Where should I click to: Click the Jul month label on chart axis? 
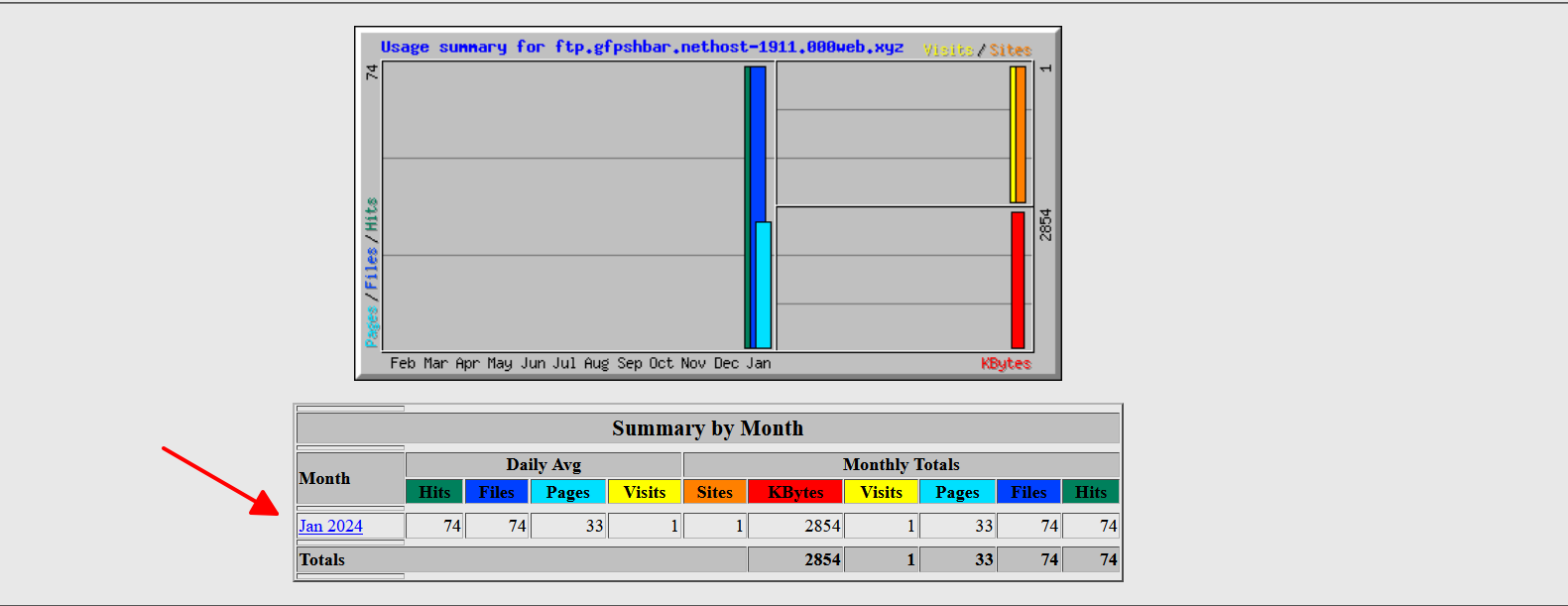[564, 363]
